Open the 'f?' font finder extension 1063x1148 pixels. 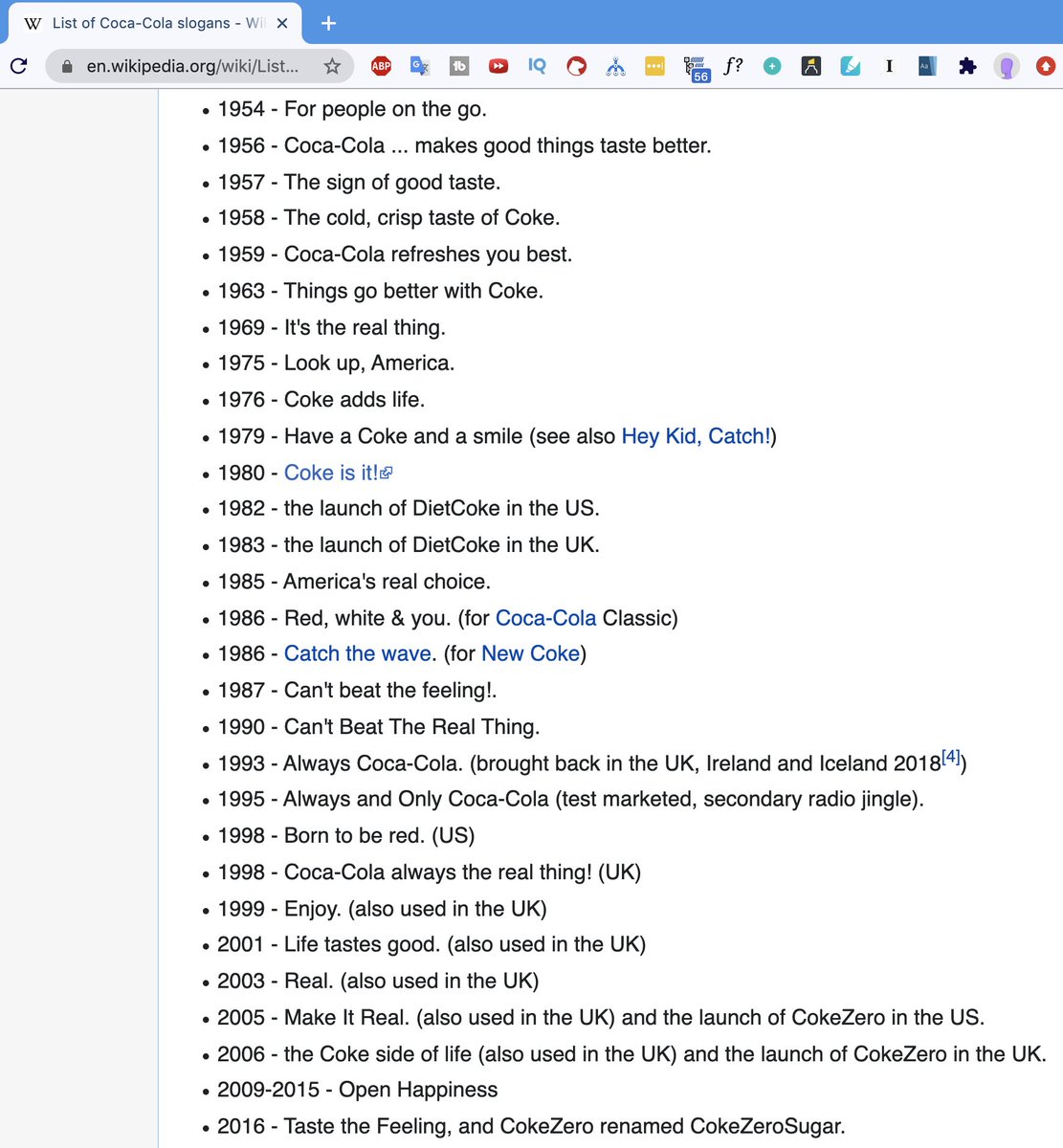(x=733, y=66)
